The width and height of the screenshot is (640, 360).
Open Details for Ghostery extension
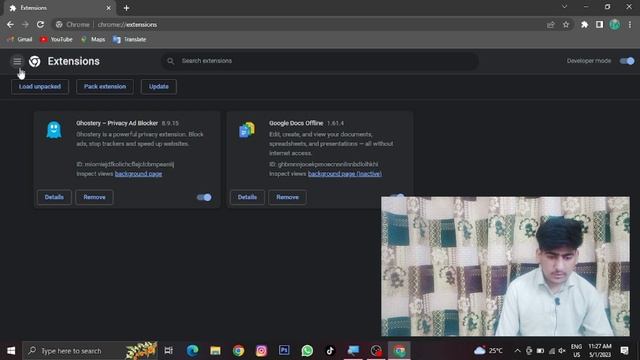[54, 197]
